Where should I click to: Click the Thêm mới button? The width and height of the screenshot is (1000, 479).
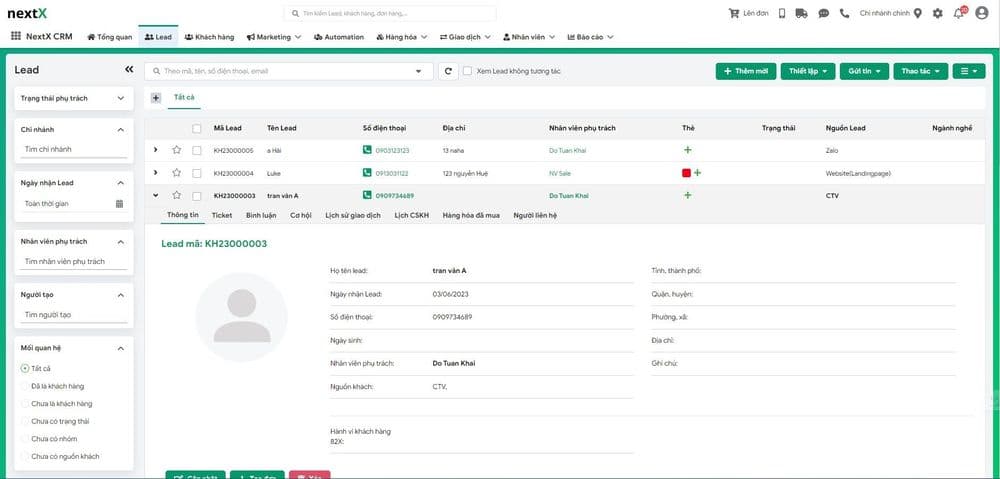745,71
